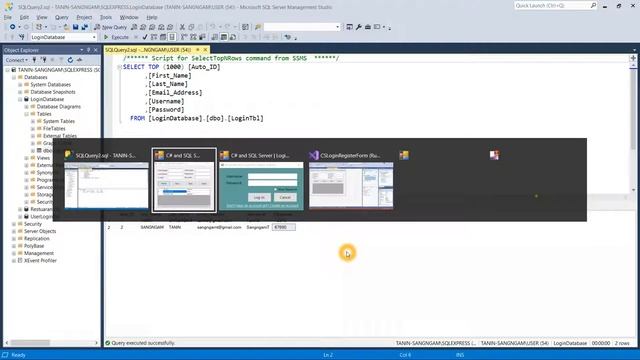Expand the Server Objects node
Screen dimensions: 640x360
14,231
